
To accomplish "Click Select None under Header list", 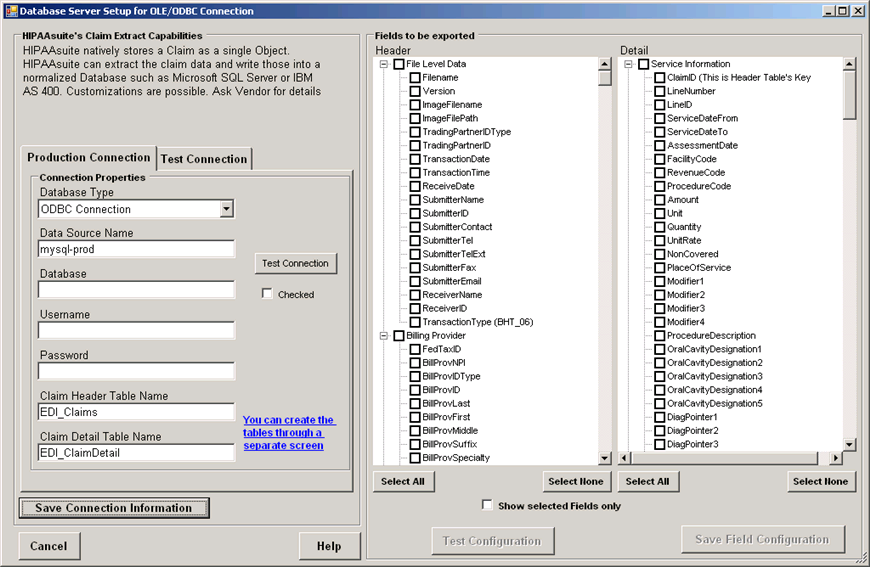I will coord(576,482).
